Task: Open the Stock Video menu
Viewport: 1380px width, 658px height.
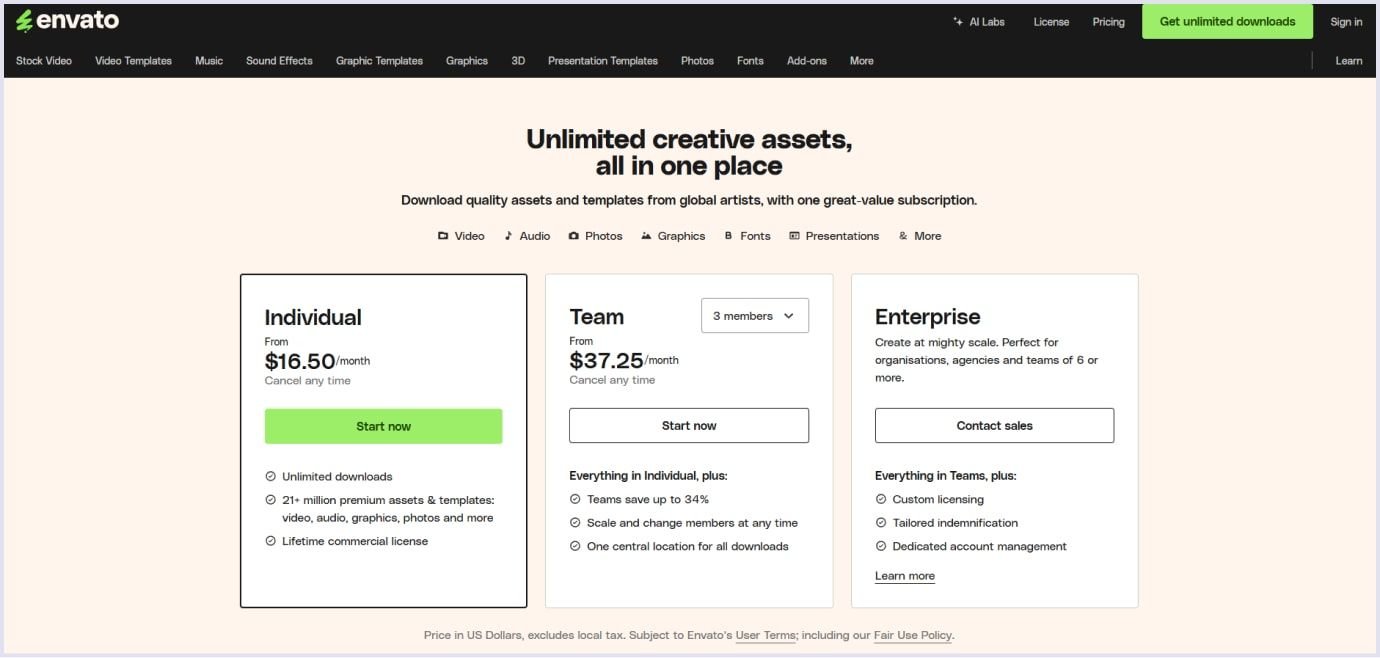Action: (x=44, y=61)
